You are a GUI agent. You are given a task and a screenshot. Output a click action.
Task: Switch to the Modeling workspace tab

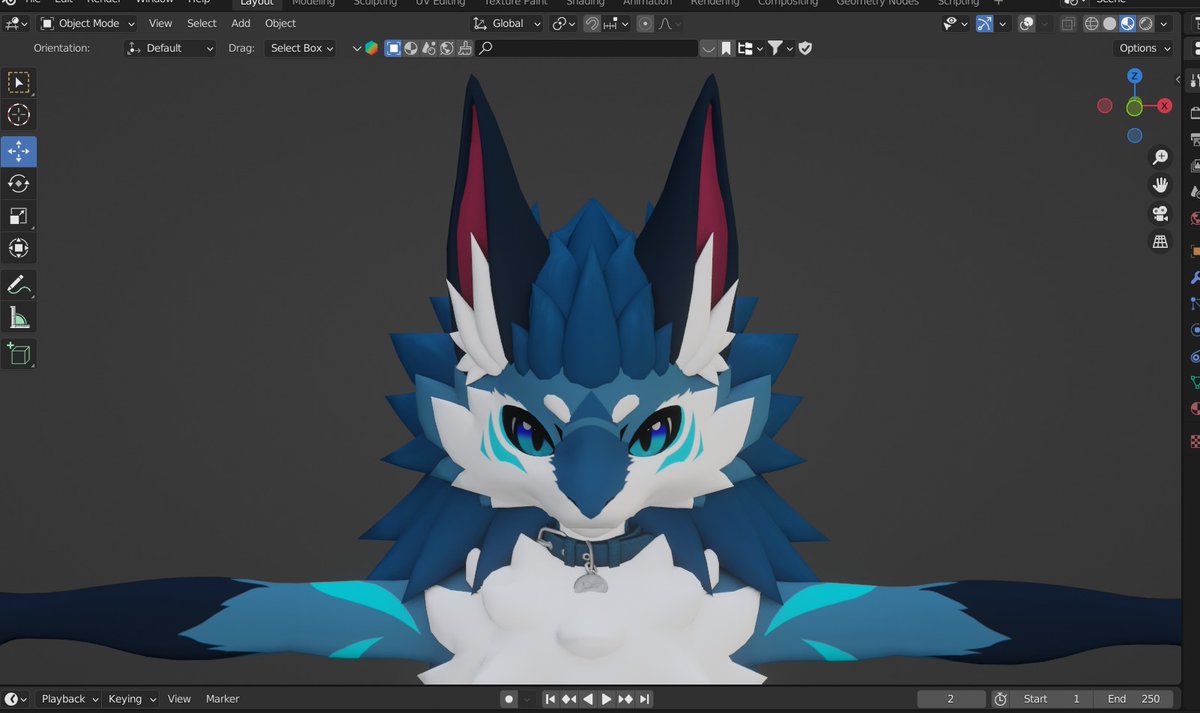pos(313,3)
